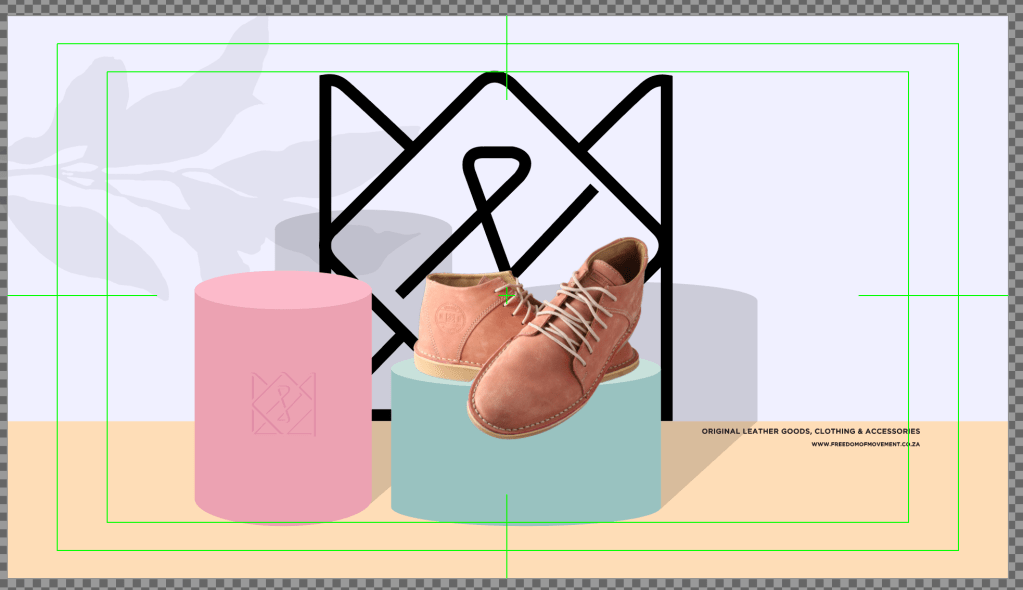The image size is (1023, 590).
Task: Select the leaf shadow in the top-left background
Action: coord(150,150)
